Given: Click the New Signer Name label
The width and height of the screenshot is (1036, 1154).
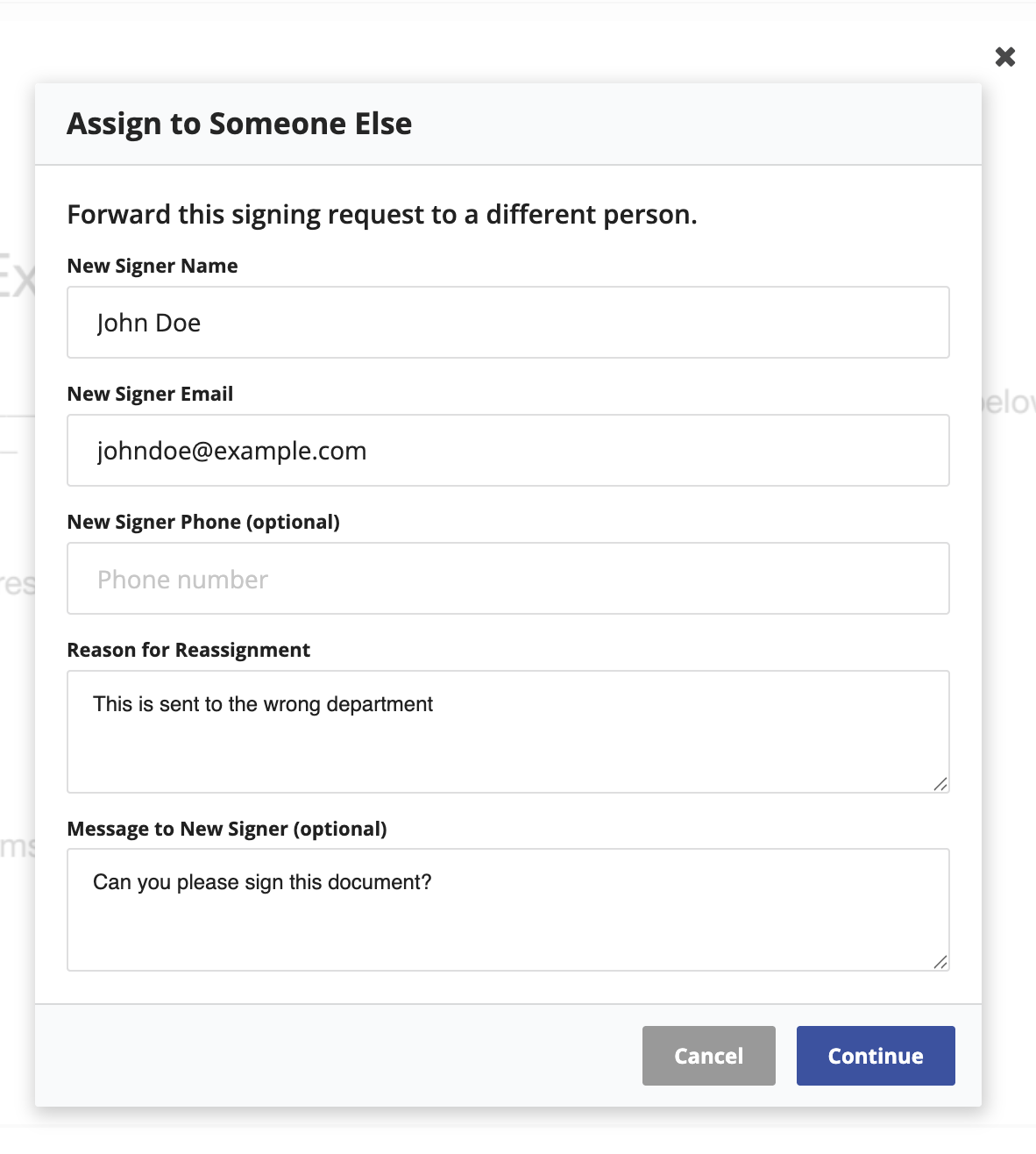Looking at the screenshot, I should pos(153,266).
